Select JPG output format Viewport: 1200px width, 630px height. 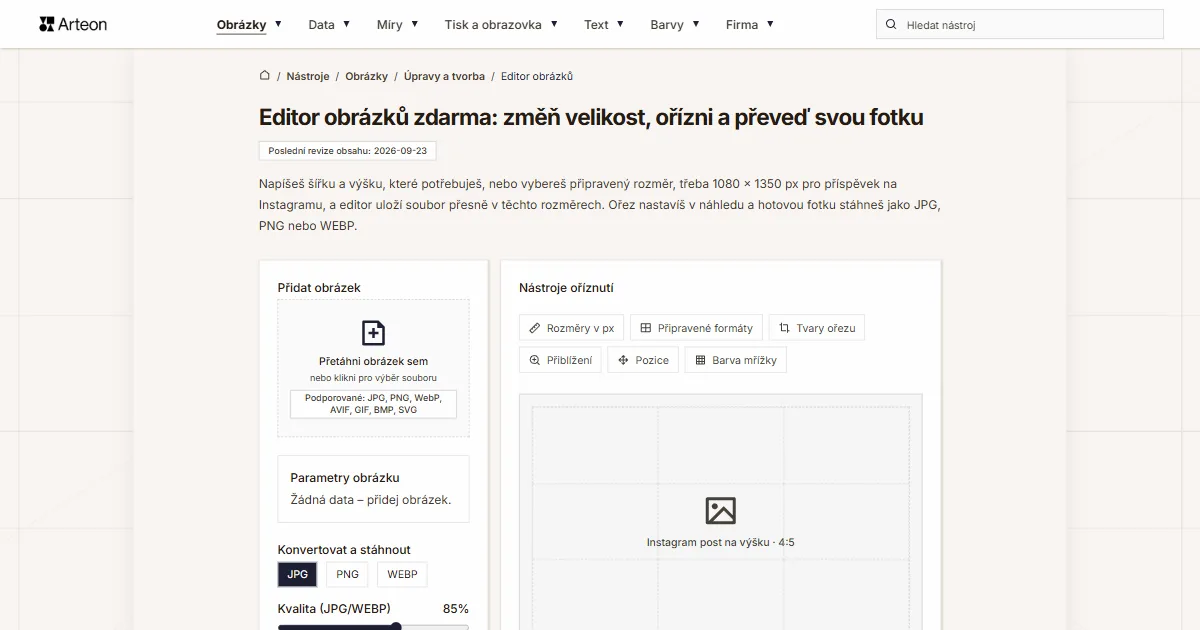(297, 574)
